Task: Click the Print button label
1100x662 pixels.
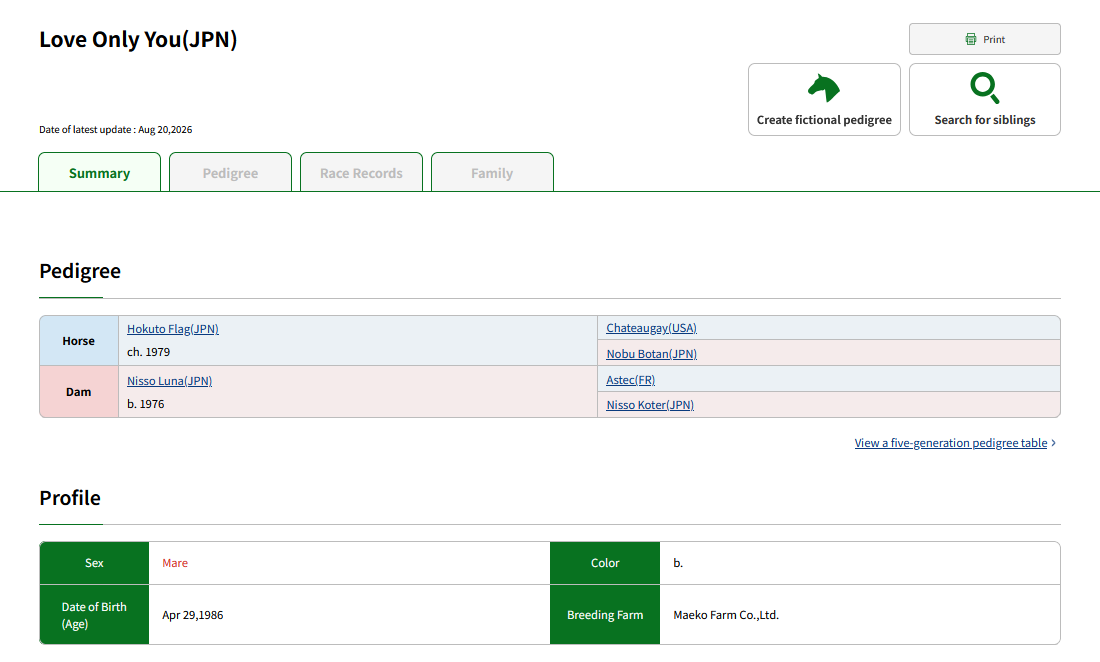Action: point(994,39)
